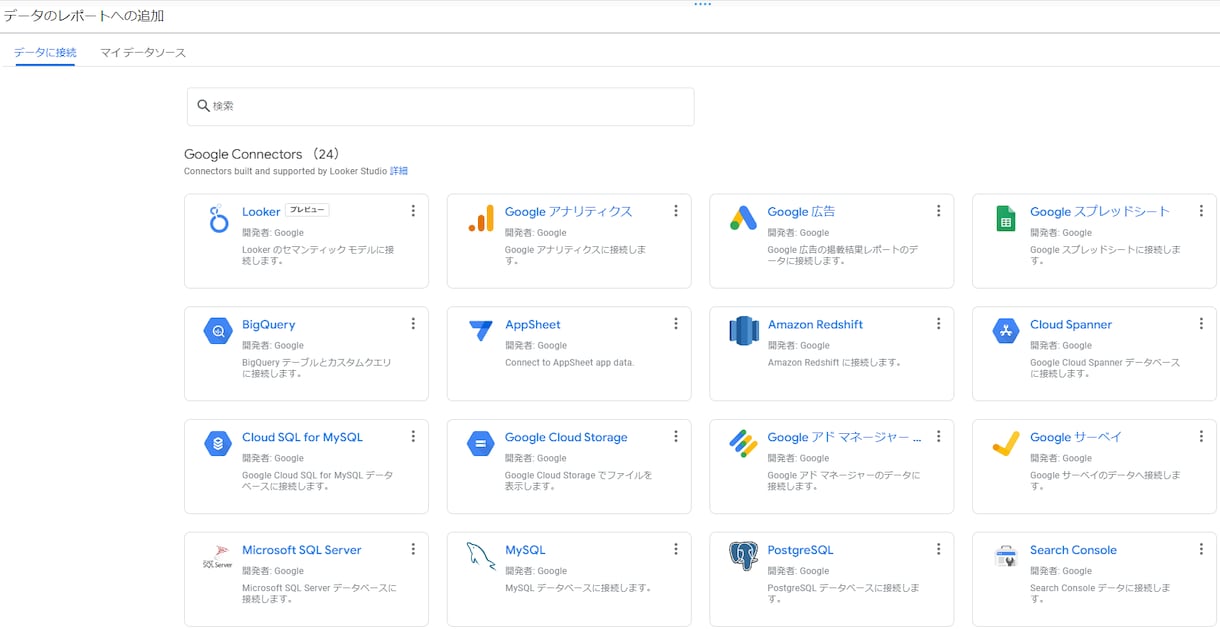Screen dimensions: 1220x629
Task: Open more options for Google 広告
Action: pyautogui.click(x=938, y=211)
